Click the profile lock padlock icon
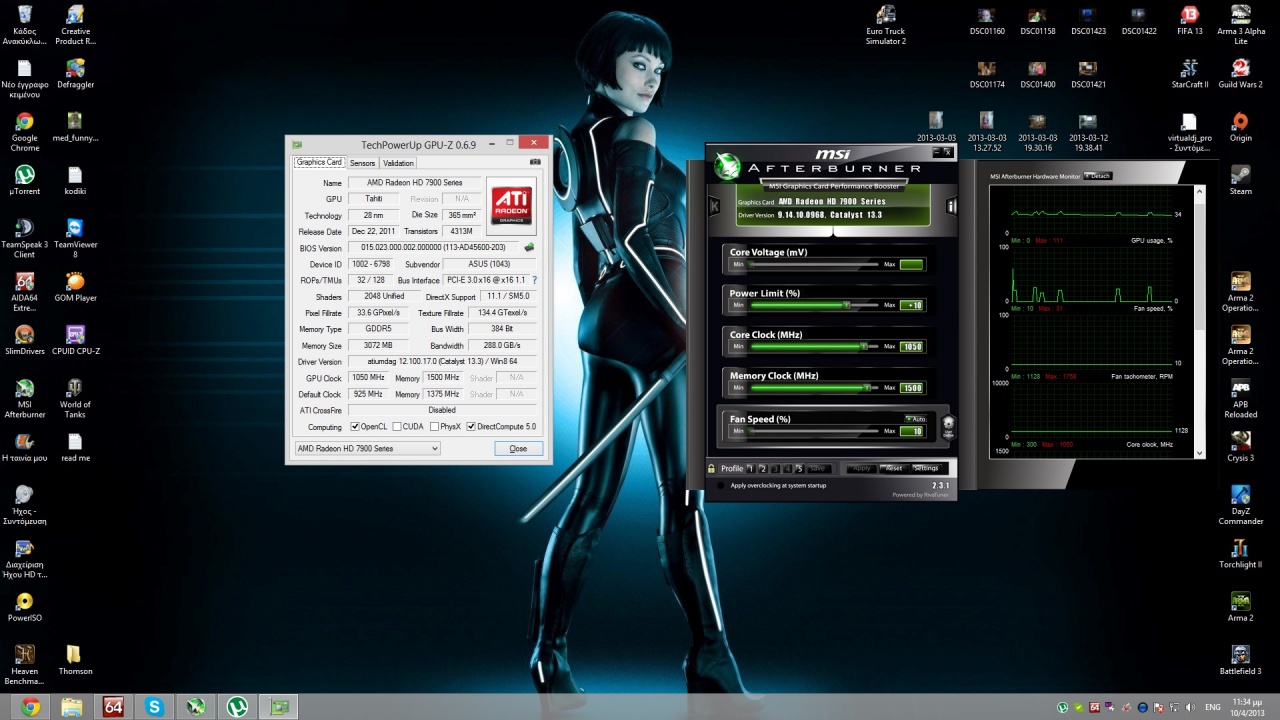Image resolution: width=1280 pixels, height=720 pixels. click(x=711, y=468)
